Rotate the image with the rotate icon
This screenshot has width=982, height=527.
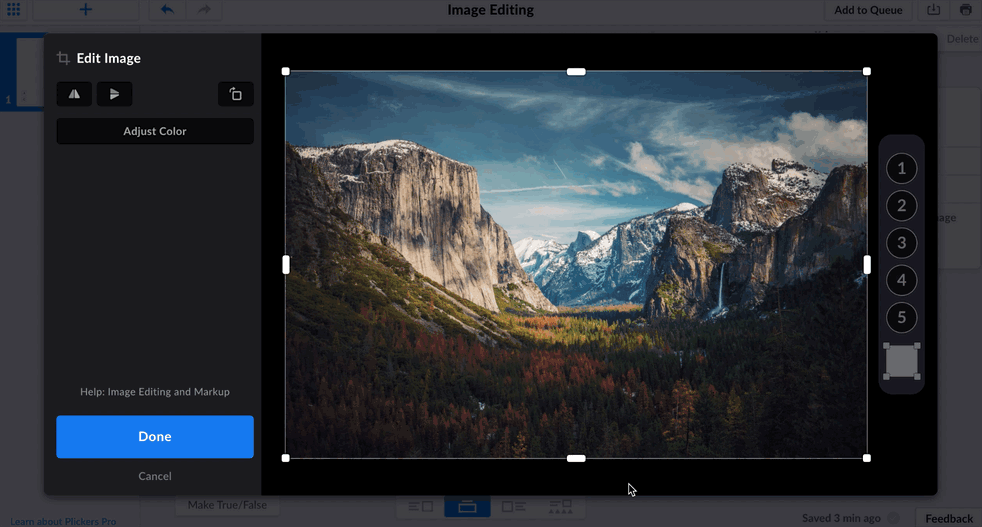coord(235,94)
